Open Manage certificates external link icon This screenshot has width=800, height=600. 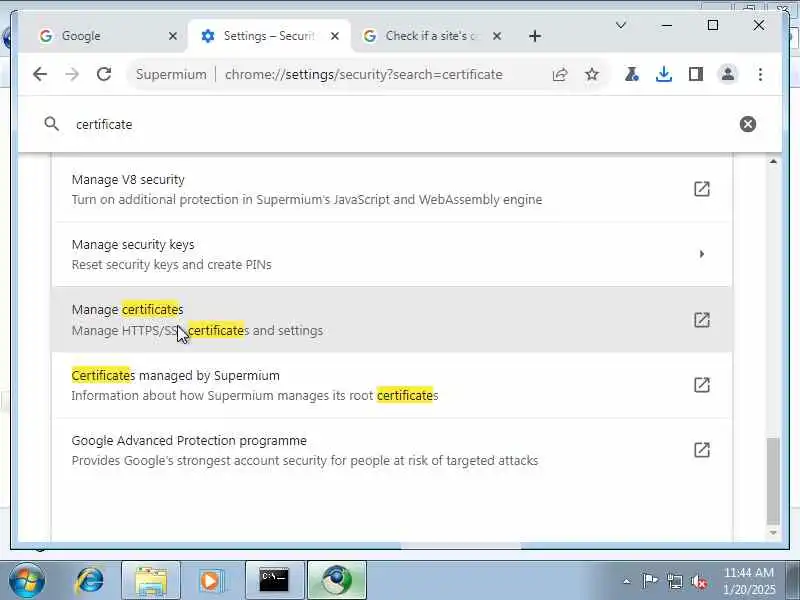702,320
